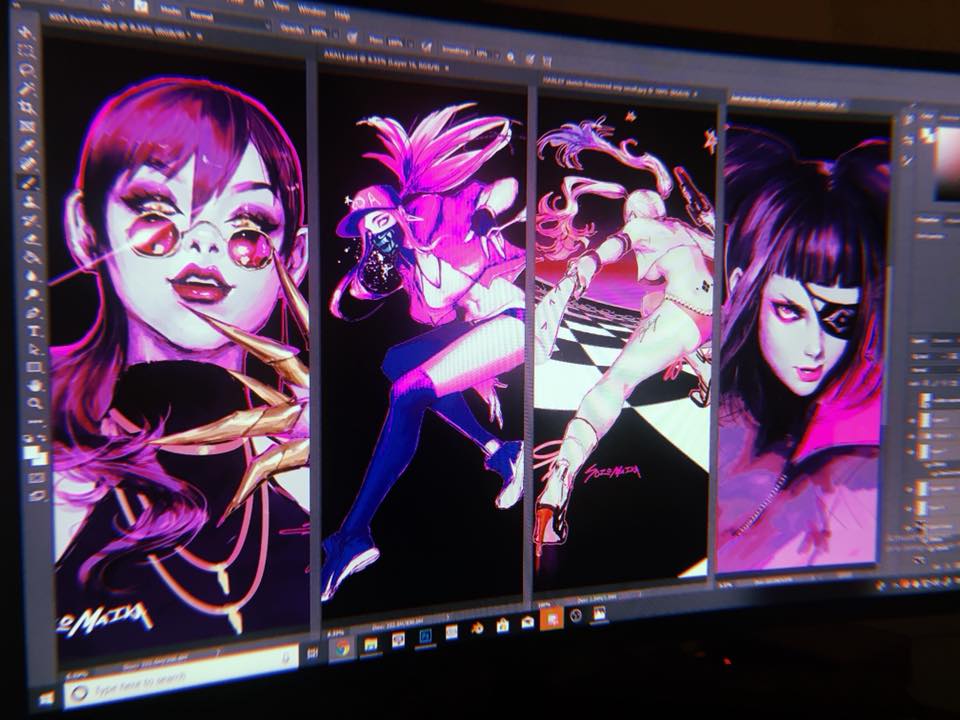This screenshot has width=960, height=720.
Task: Open Photoshop from the taskbar
Action: pyautogui.click(x=425, y=636)
